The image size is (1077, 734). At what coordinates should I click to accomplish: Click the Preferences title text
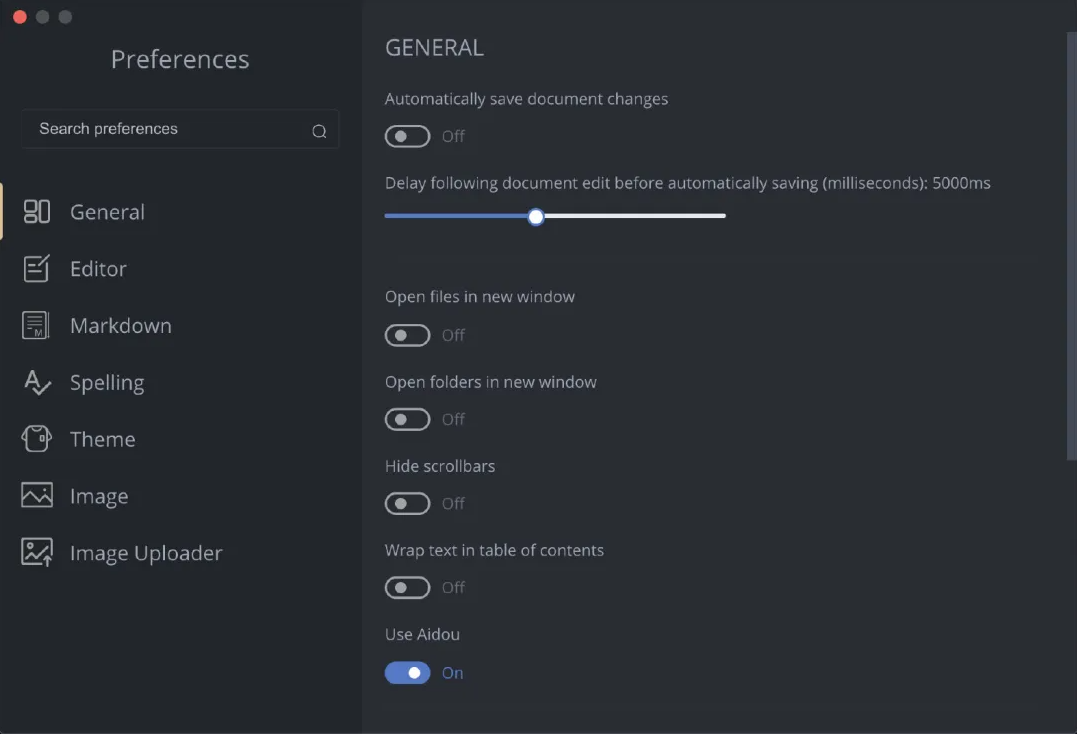(180, 60)
